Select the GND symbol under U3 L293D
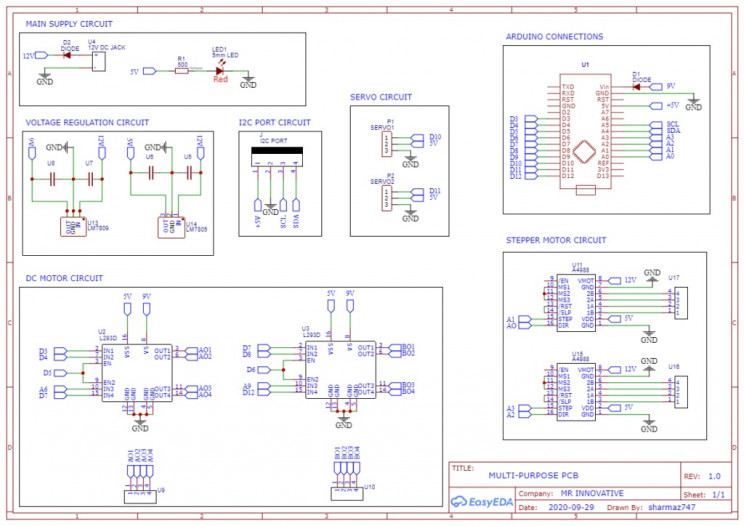 344,422
